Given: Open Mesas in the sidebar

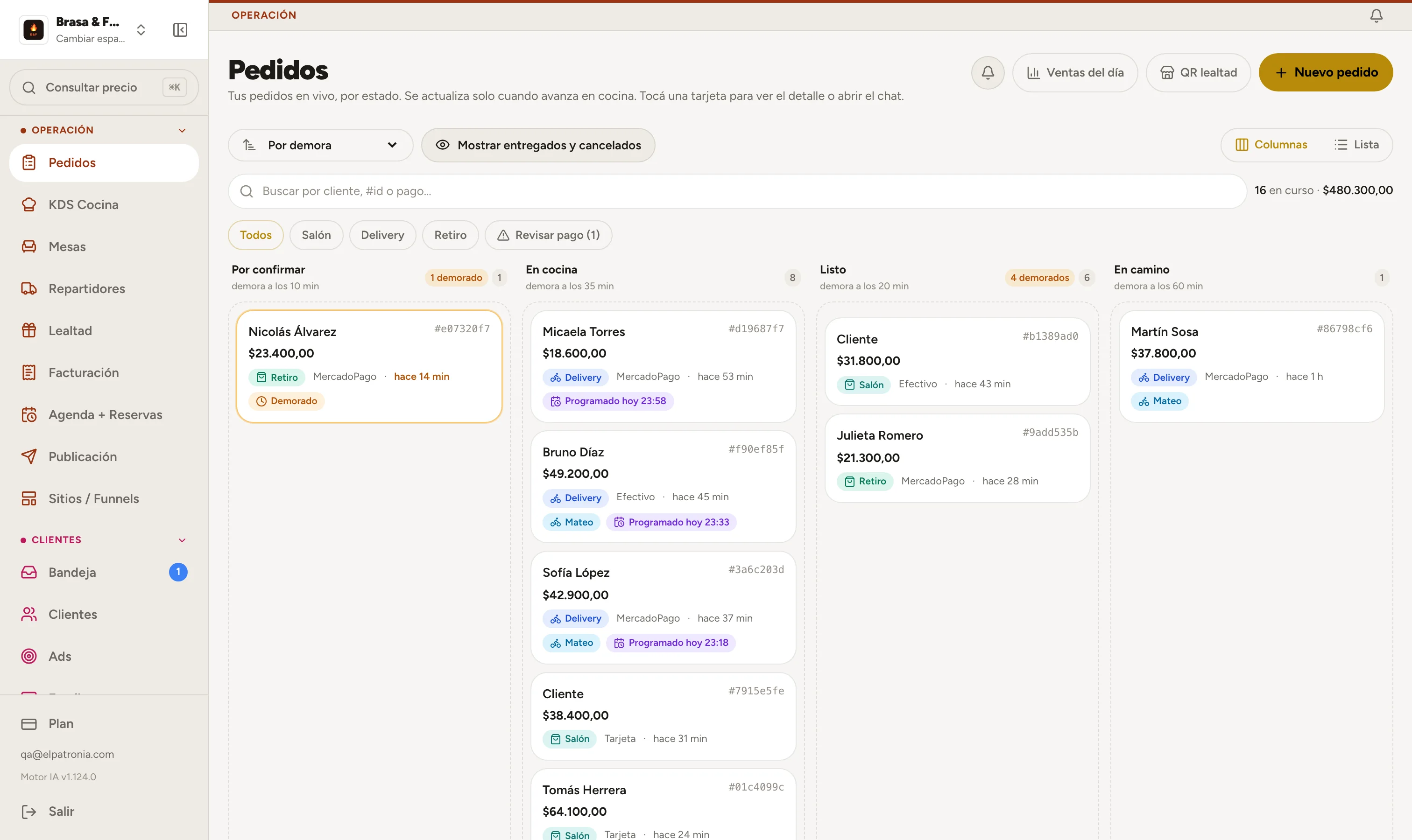Looking at the screenshot, I should pyautogui.click(x=104, y=246).
